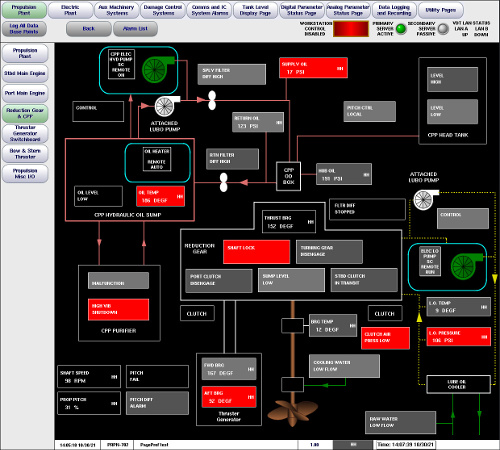This screenshot has height=450, width=500.
Task: Open the Propulsion Plant top tab
Action: 24,10
